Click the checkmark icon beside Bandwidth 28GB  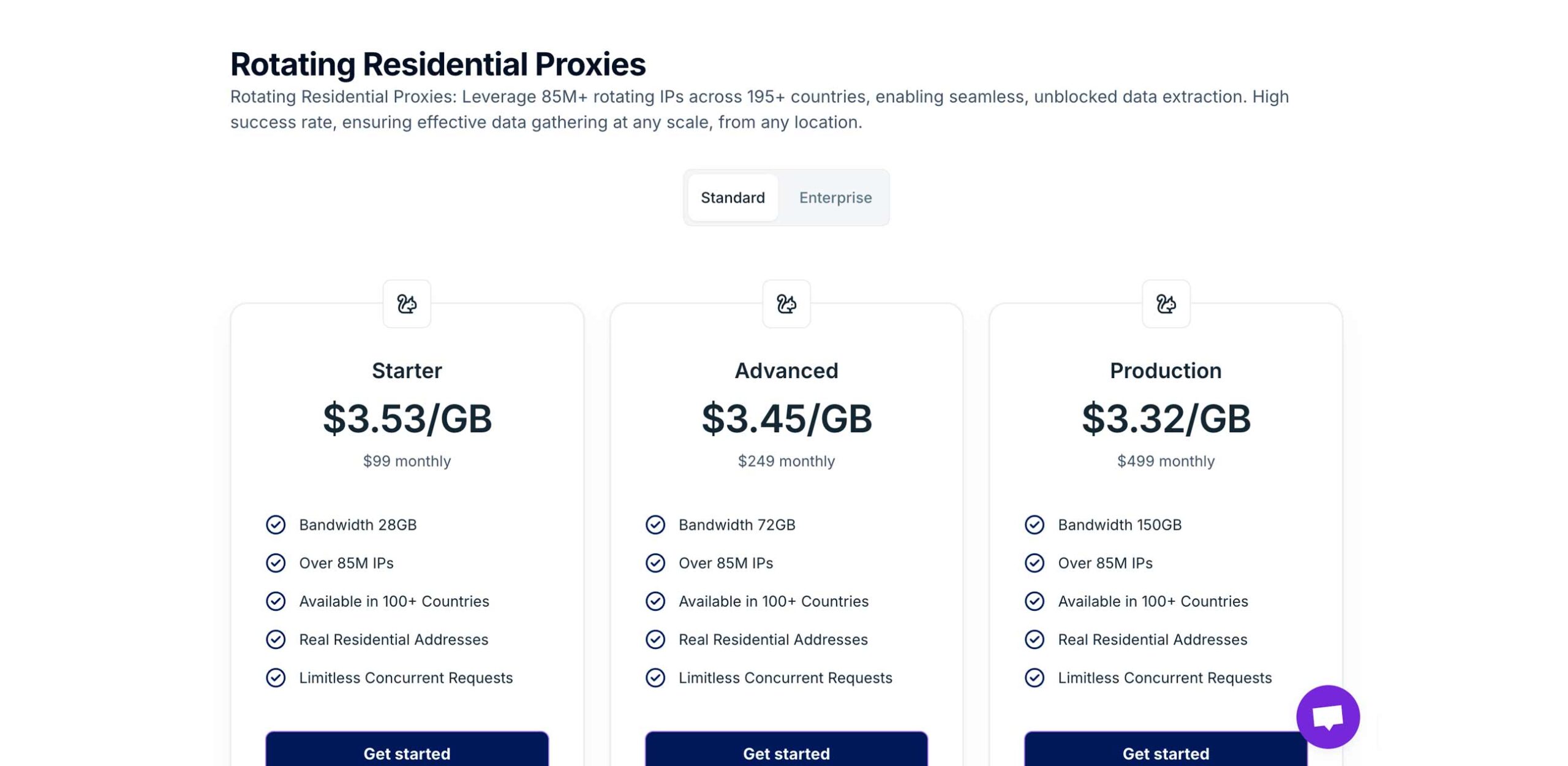[276, 525]
